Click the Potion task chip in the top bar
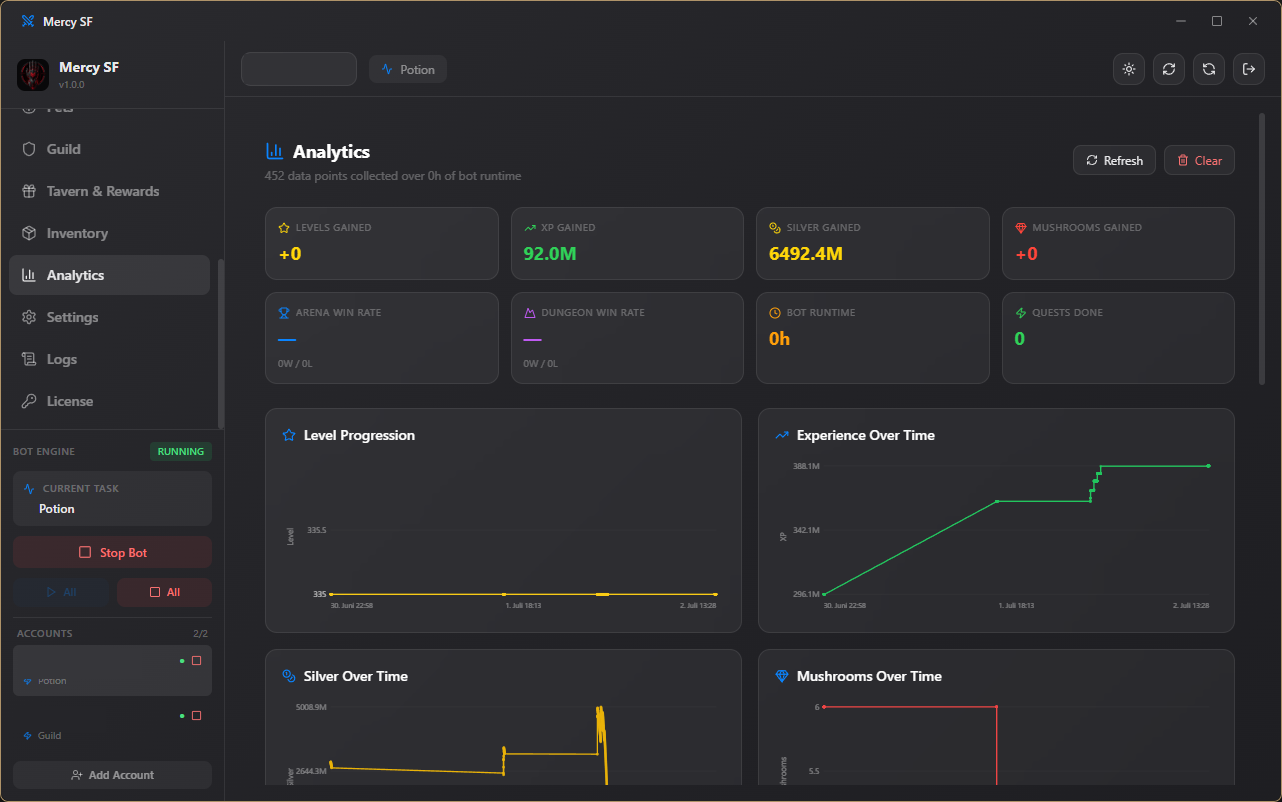 click(408, 69)
